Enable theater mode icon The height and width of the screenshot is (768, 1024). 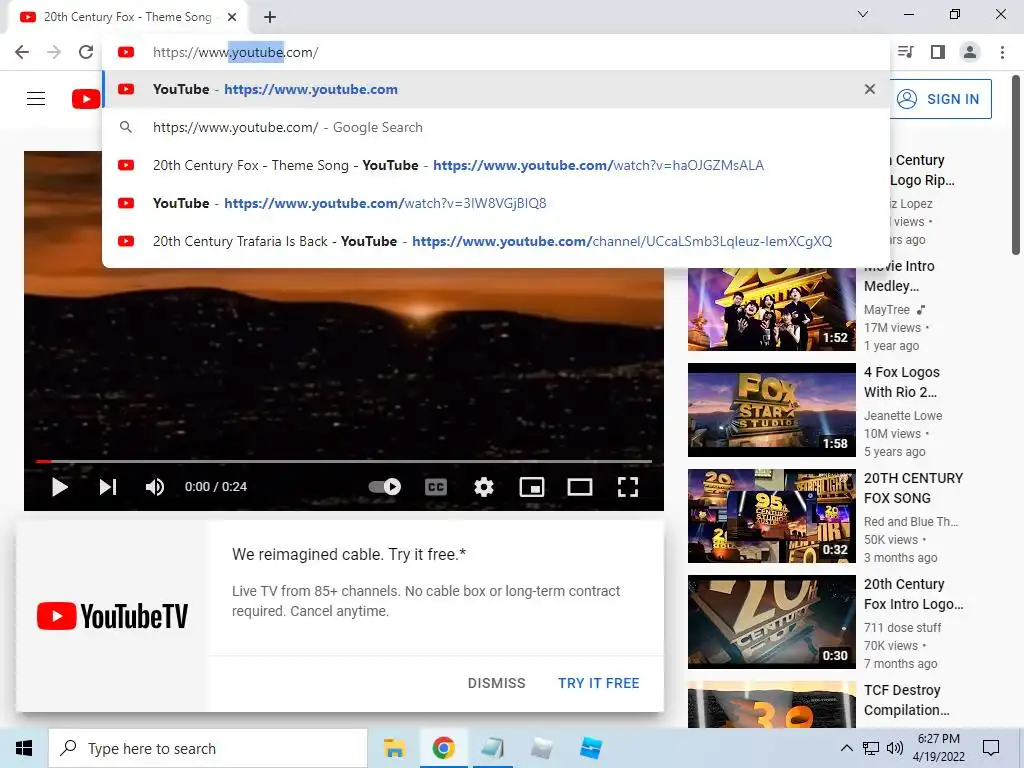coord(580,487)
